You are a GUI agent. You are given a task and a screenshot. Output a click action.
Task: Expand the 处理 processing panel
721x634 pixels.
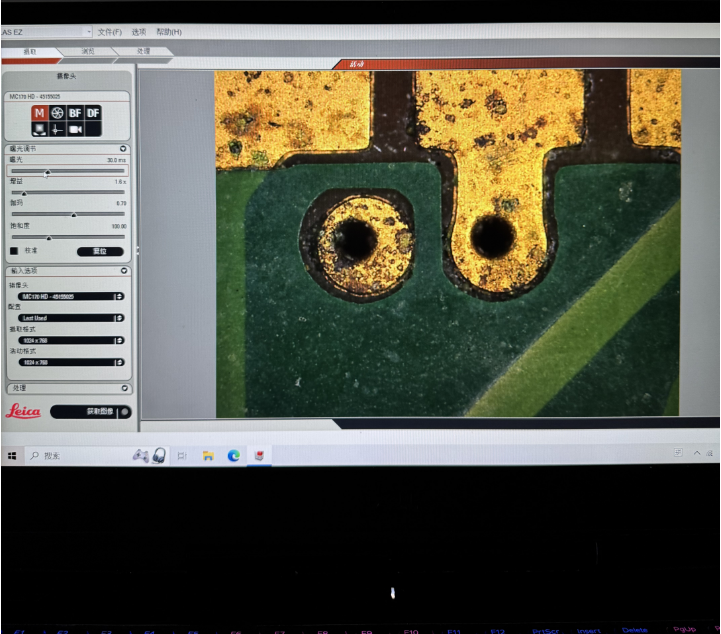[124, 388]
